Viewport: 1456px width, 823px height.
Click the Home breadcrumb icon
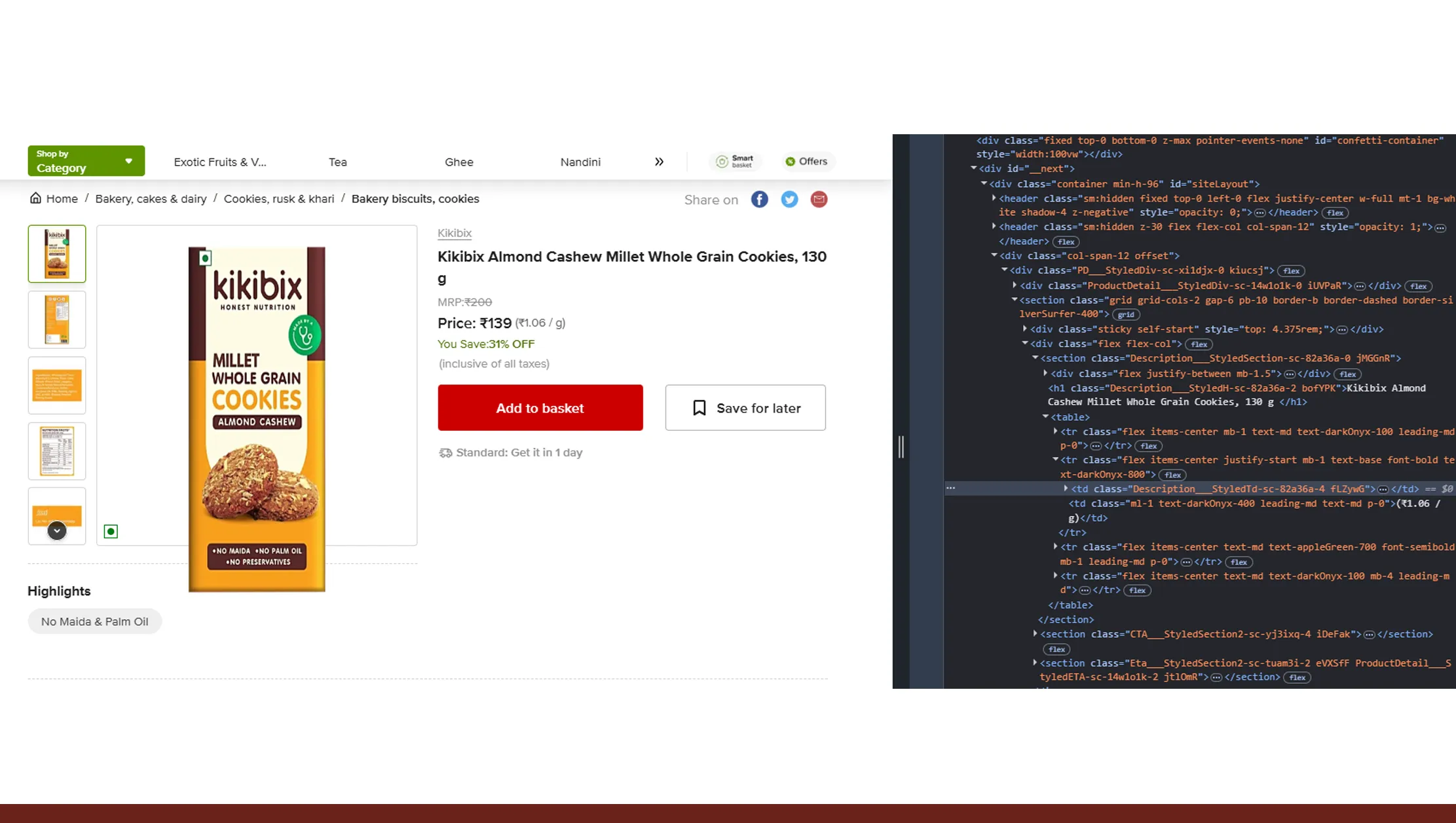tap(36, 198)
